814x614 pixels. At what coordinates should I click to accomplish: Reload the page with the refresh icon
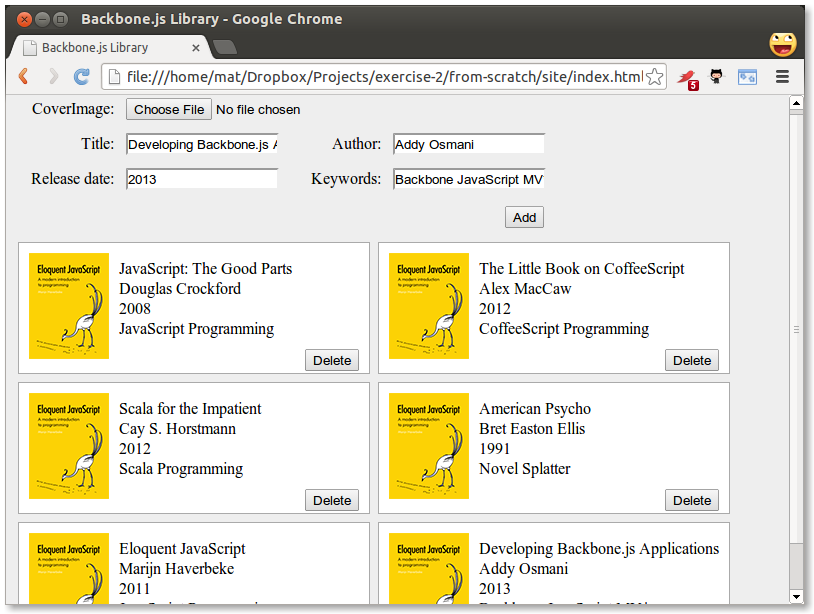click(82, 77)
